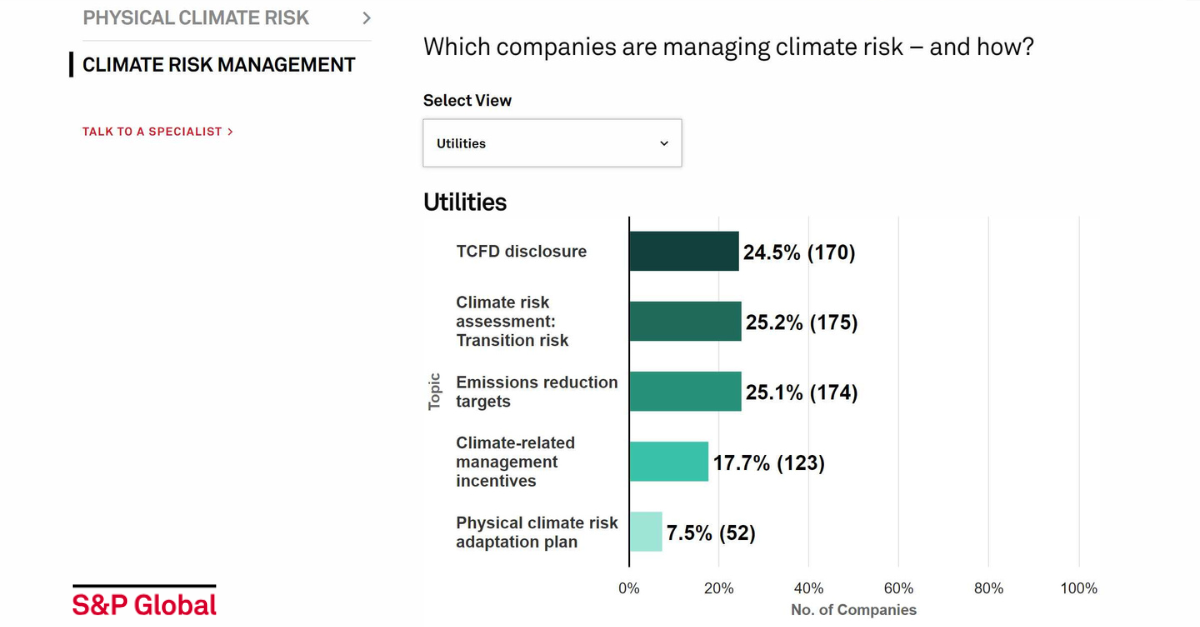Click the dropdown chevron in the Utilities selector
The height and width of the screenshot is (627, 1200).
tap(664, 144)
